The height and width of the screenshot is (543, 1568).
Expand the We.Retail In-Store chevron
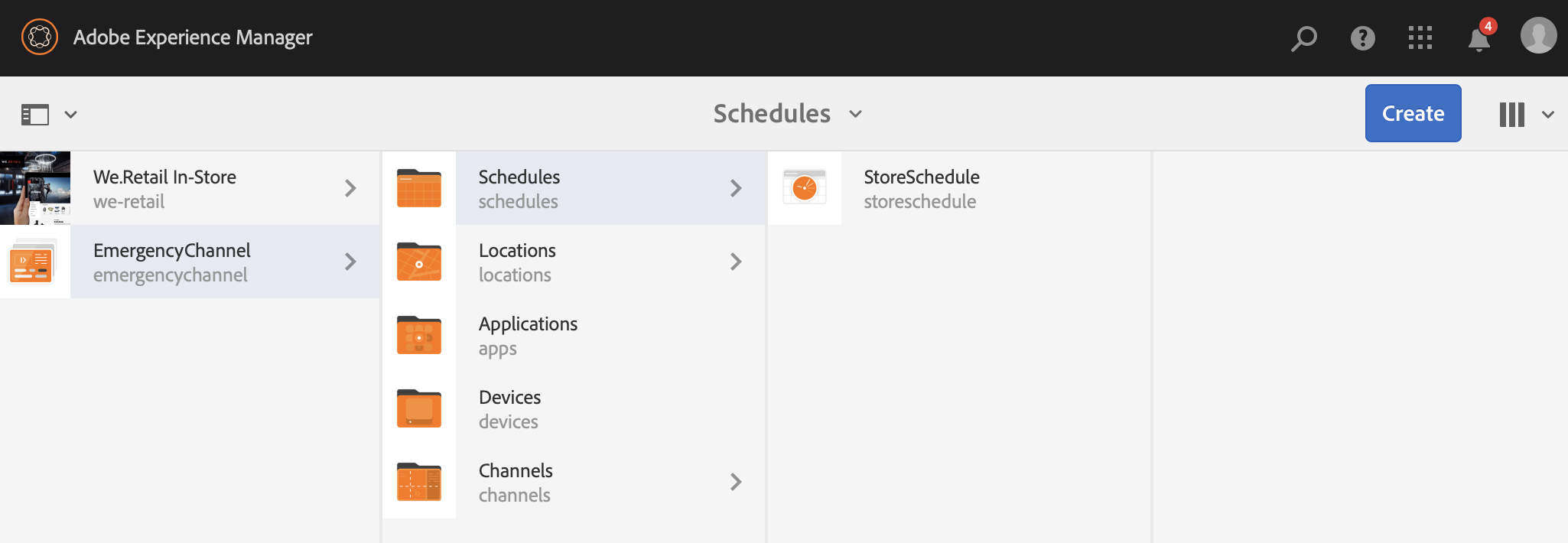click(350, 188)
